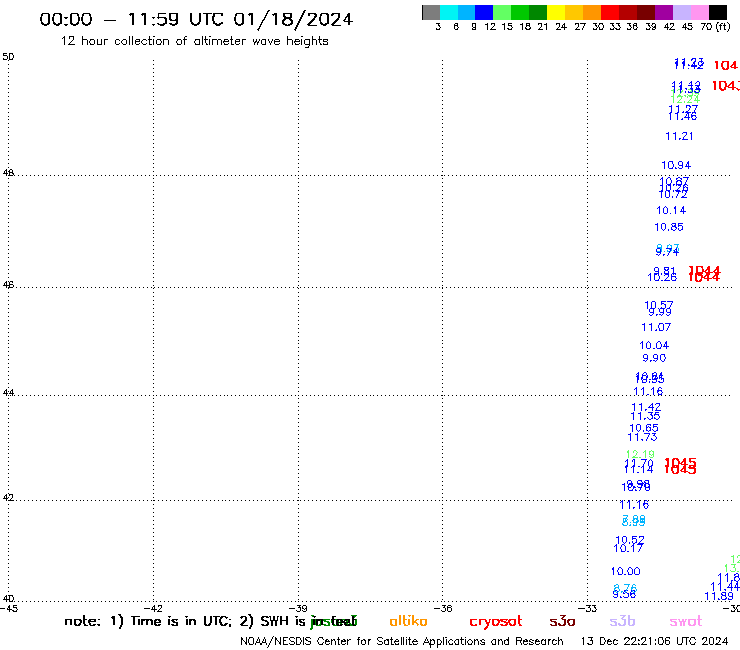
Task: Click the wave height value 10.00
Action: [625, 572]
